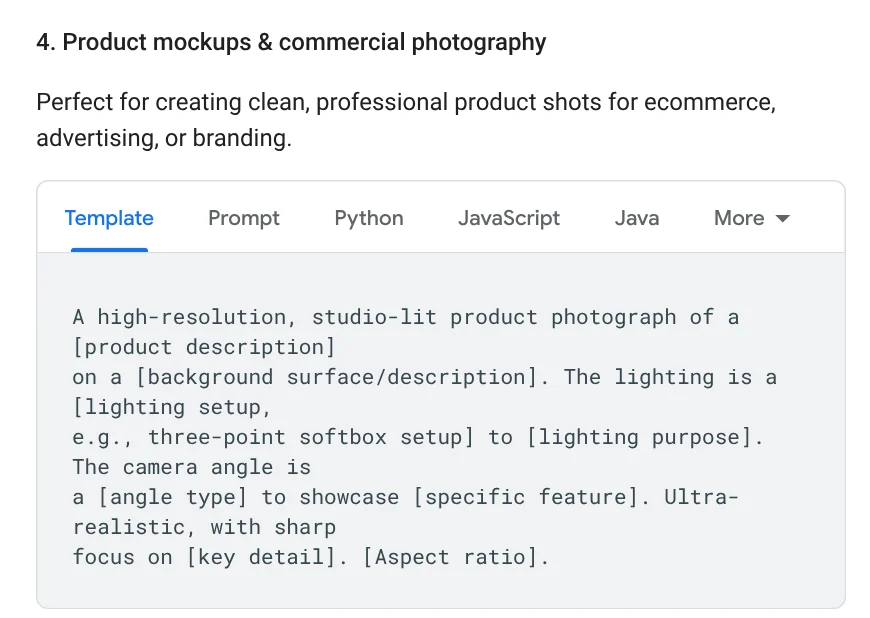Click the text 'Perfect for creating clean, professional product shots'

318,103
